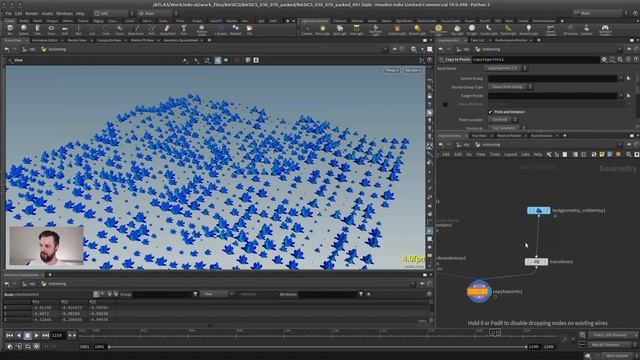
Task: Click the testgeometry_rubbertoy1 node
Action: click(539, 211)
